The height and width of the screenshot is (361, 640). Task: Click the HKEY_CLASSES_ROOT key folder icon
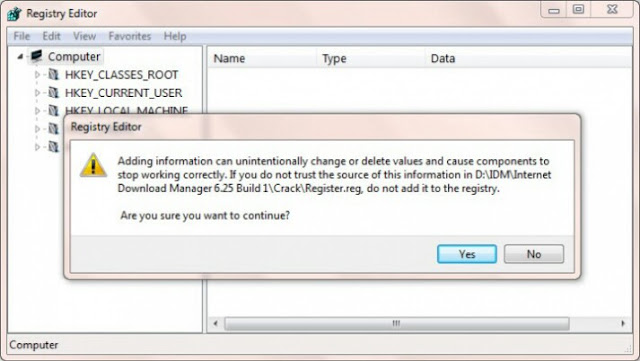coord(53,74)
